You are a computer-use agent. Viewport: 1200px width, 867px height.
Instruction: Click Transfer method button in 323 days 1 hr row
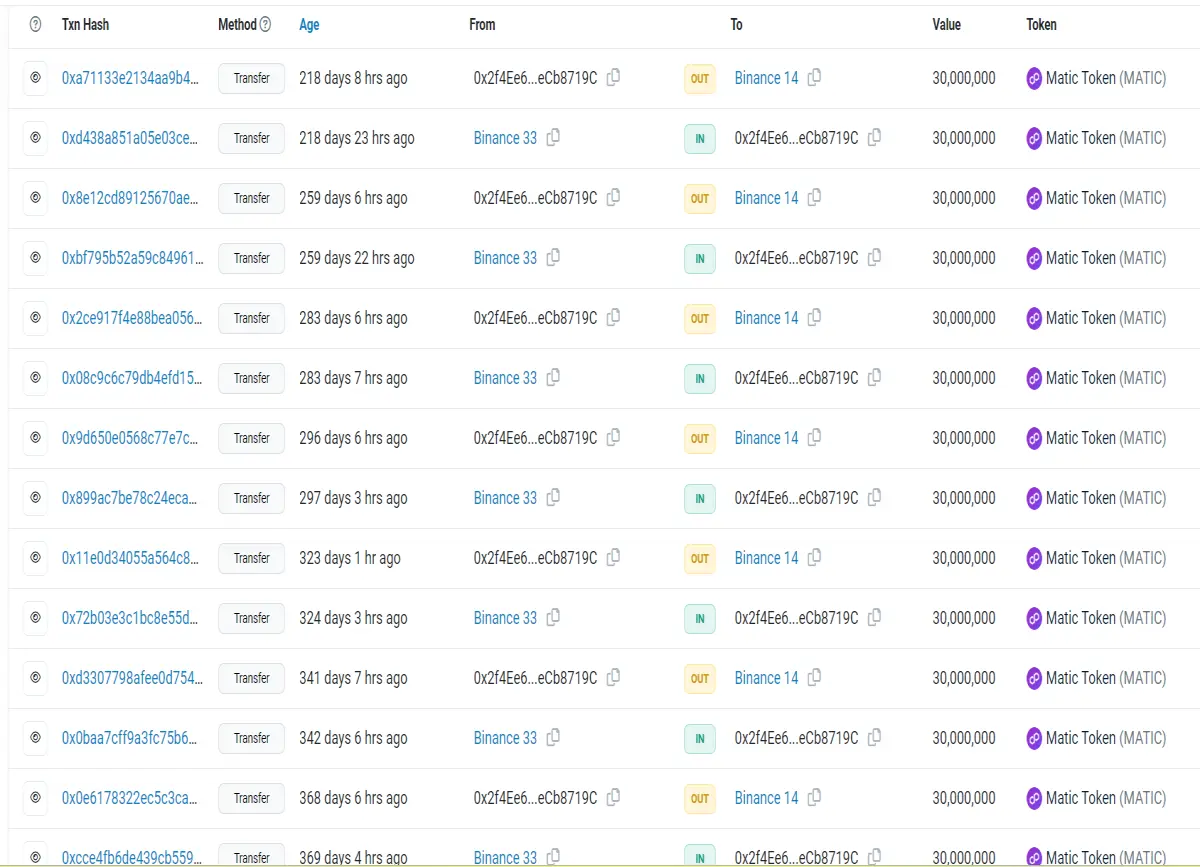(252, 558)
